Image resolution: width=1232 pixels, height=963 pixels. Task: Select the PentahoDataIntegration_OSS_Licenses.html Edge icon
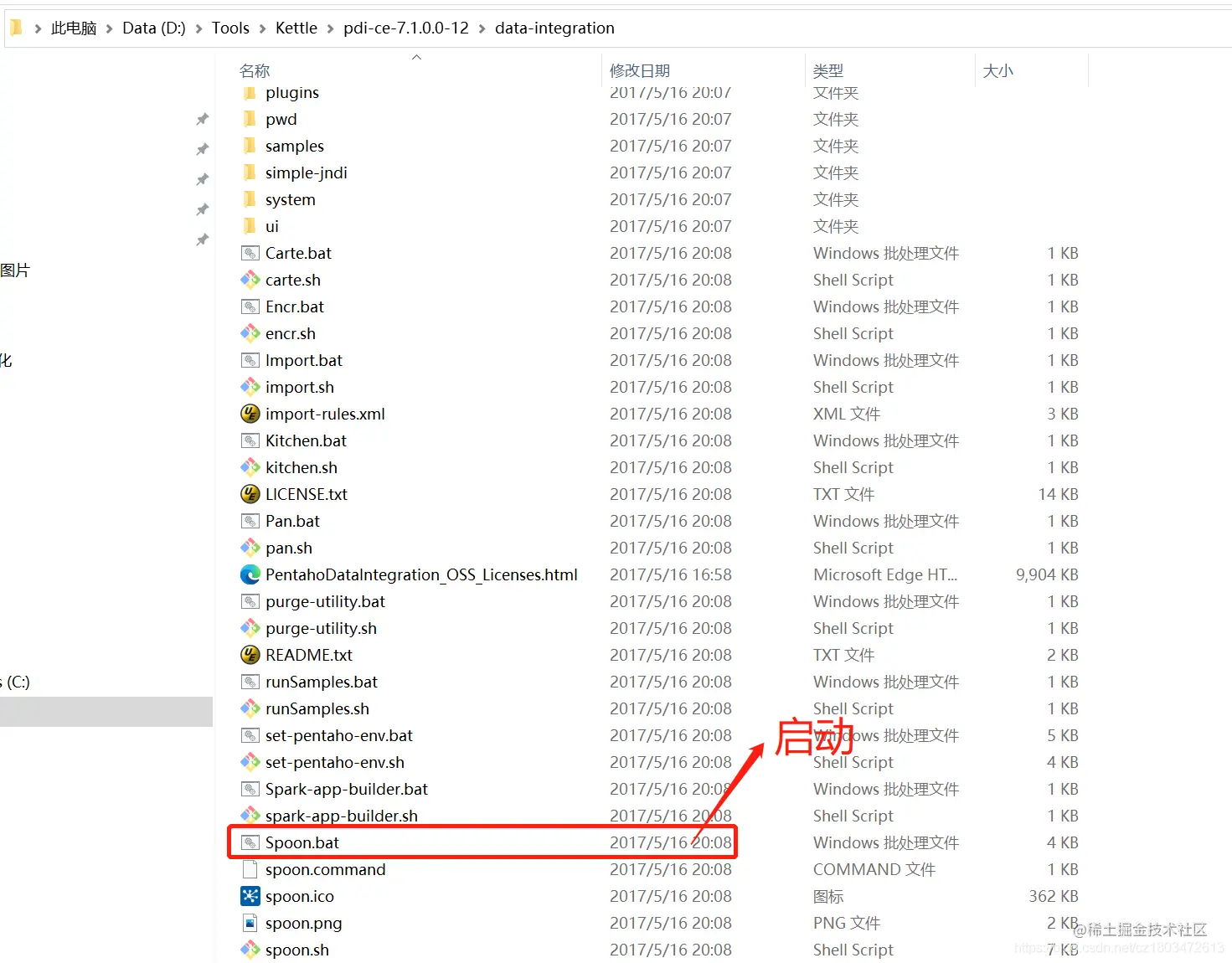250,574
